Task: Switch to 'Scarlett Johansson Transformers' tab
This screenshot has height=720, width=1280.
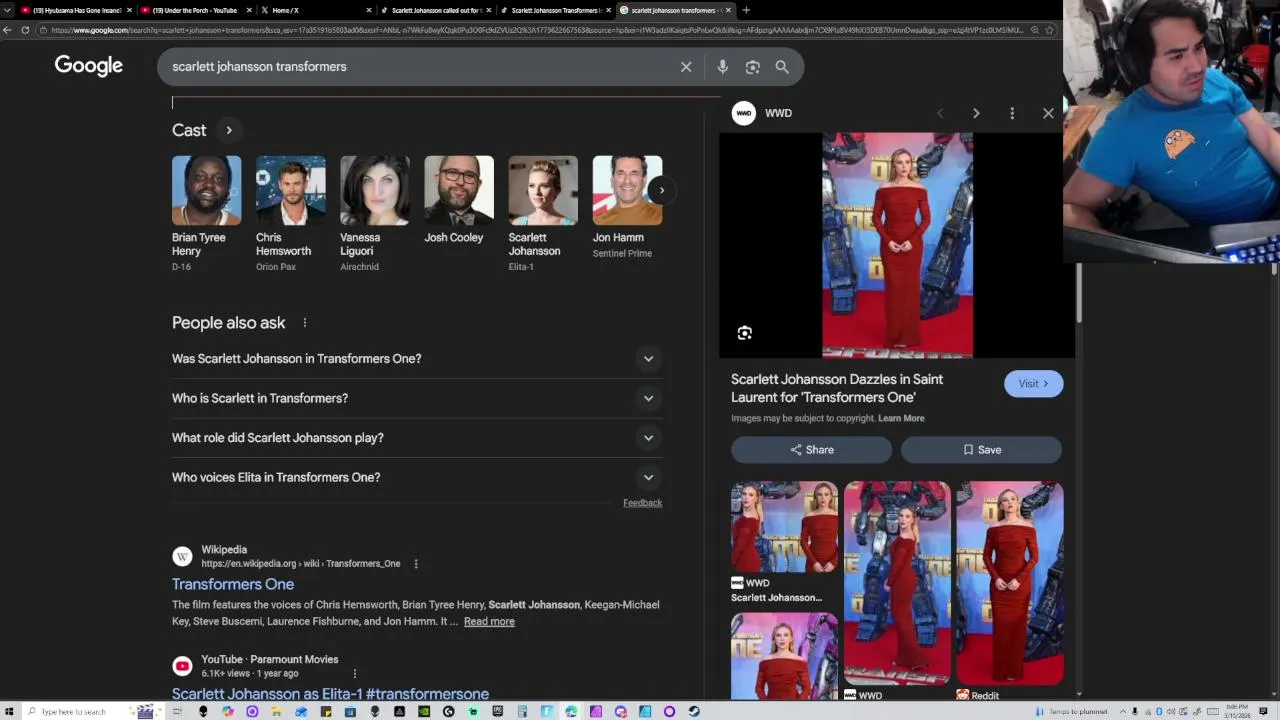Action: click(554, 10)
